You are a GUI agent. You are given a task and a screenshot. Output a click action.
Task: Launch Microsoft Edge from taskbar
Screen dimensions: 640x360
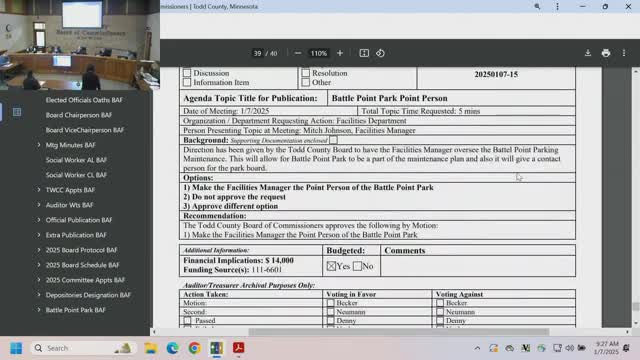coord(173,348)
